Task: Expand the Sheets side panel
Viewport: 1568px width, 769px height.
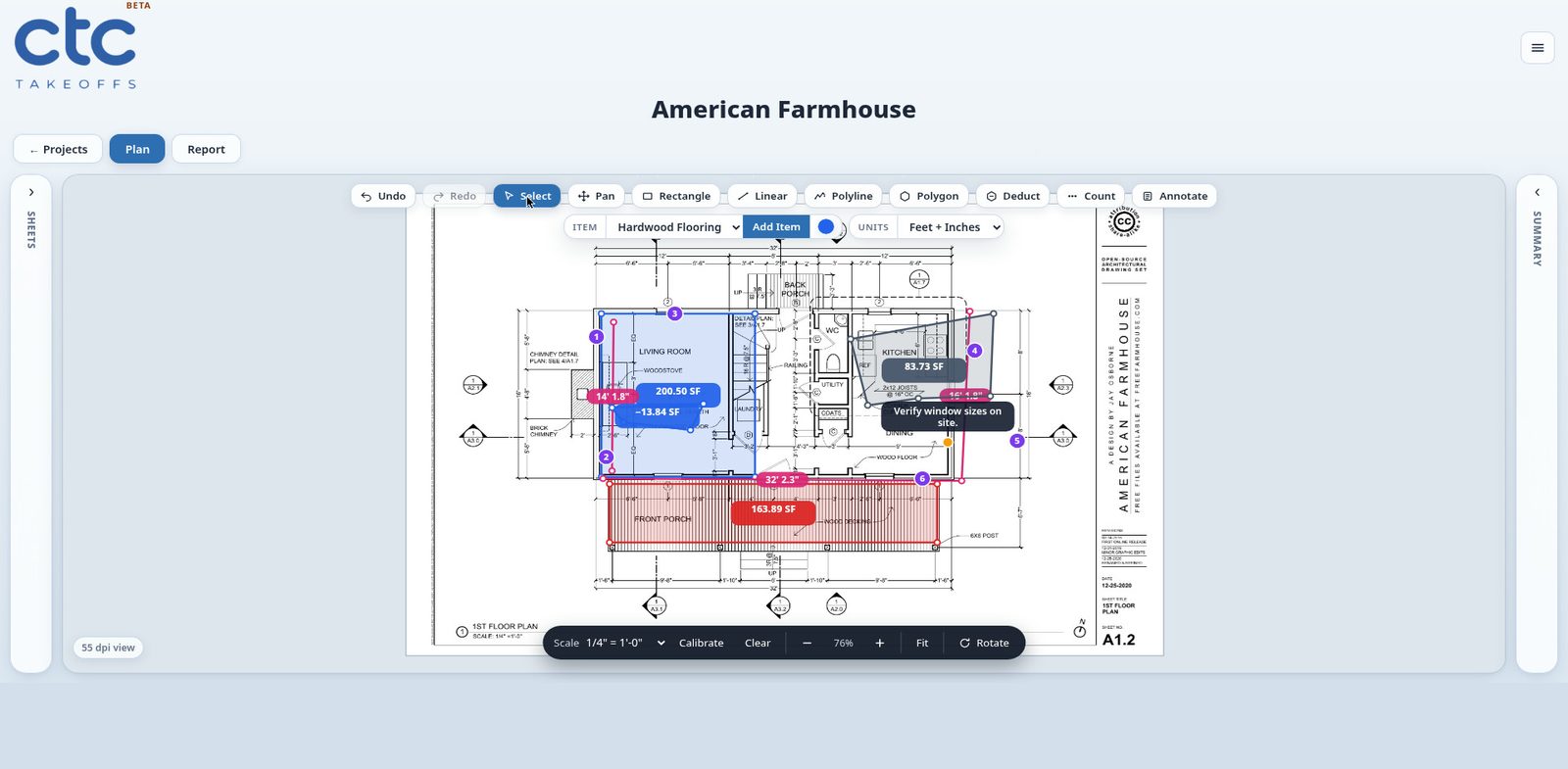Action: 31,192
